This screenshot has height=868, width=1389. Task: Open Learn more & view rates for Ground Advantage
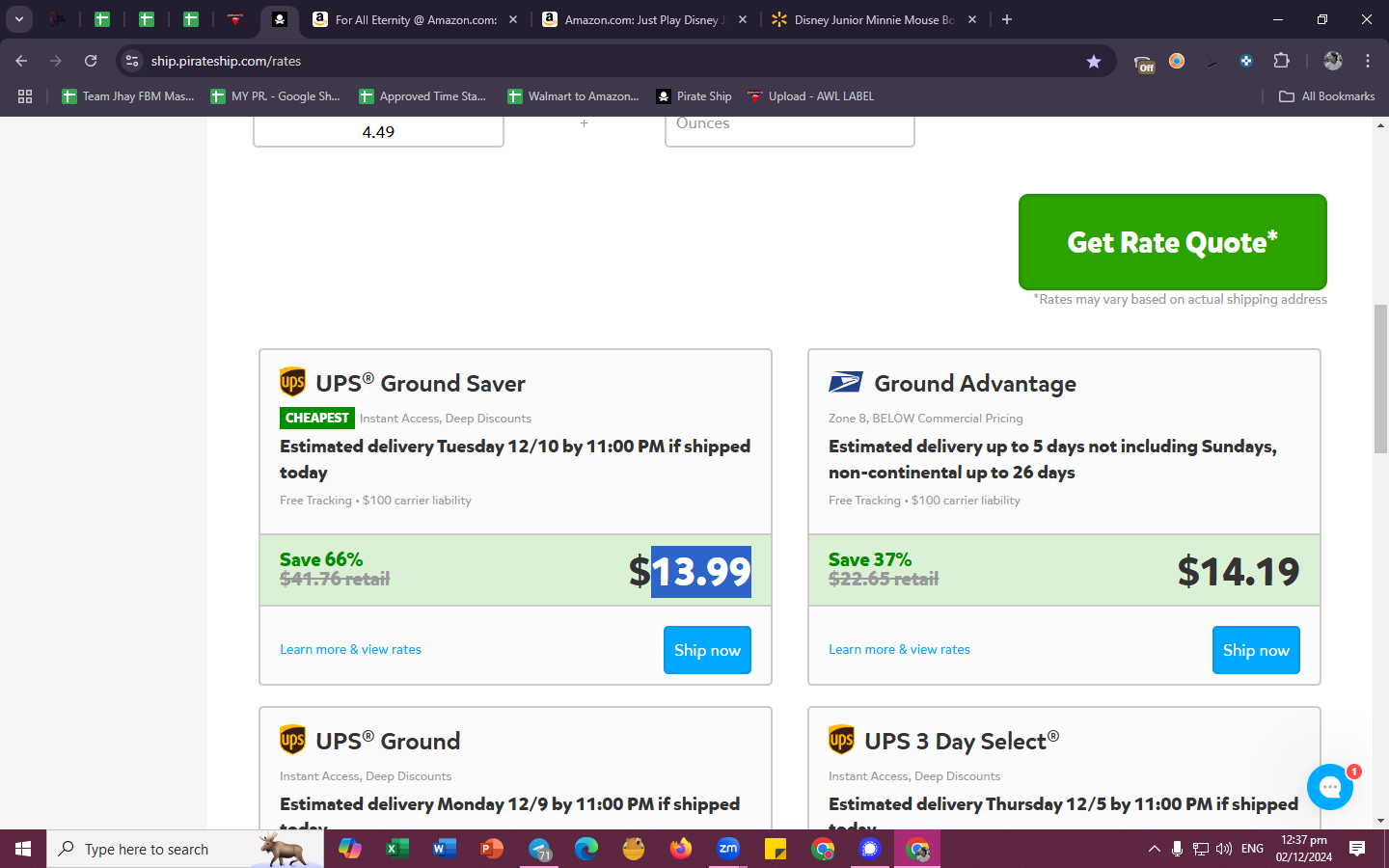pyautogui.click(x=899, y=649)
